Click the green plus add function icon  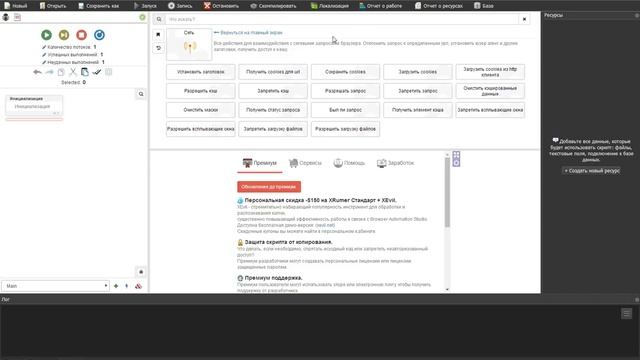[x=116, y=286]
